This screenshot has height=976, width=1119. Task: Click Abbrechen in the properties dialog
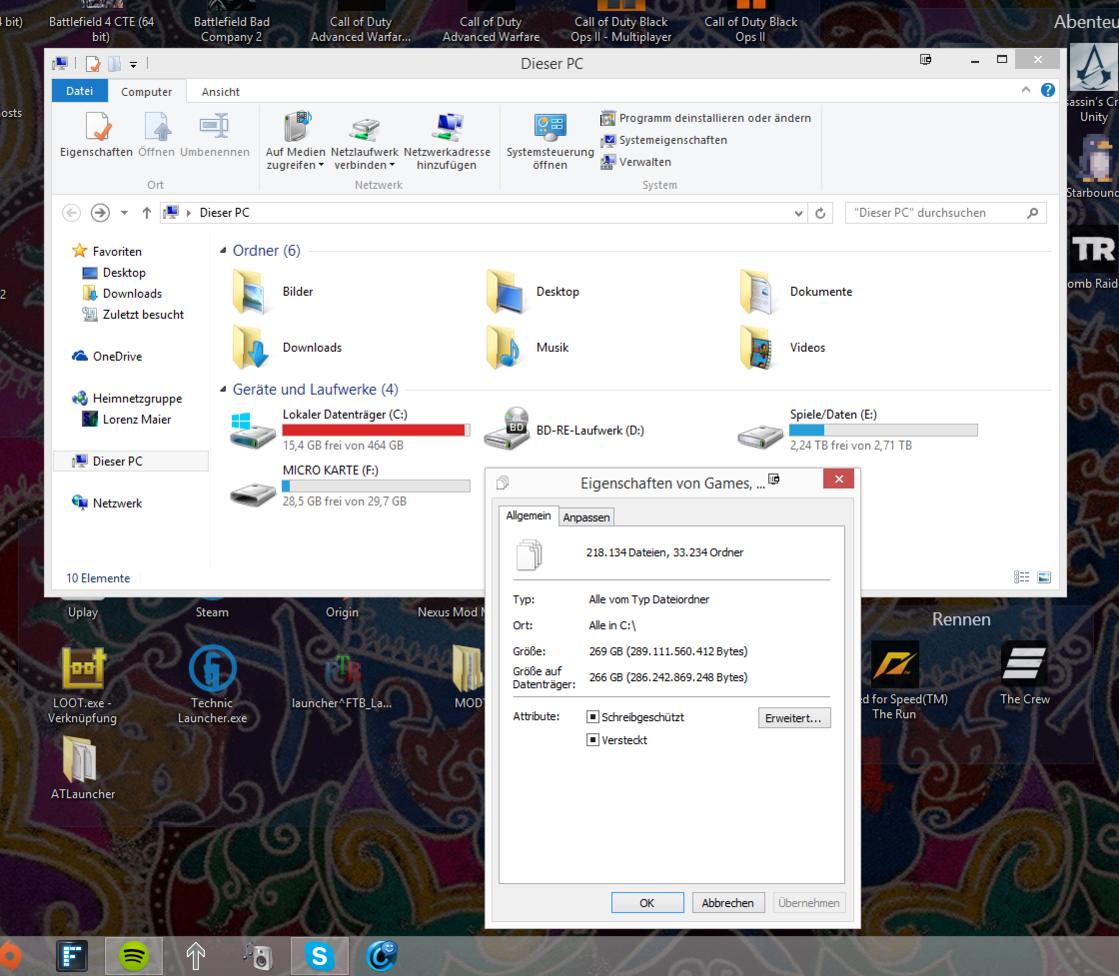point(728,903)
